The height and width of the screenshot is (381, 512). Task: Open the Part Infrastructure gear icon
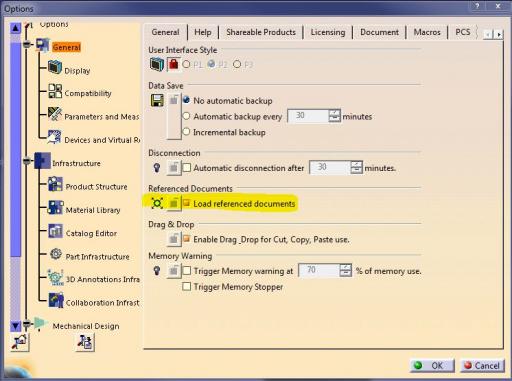(x=56, y=254)
